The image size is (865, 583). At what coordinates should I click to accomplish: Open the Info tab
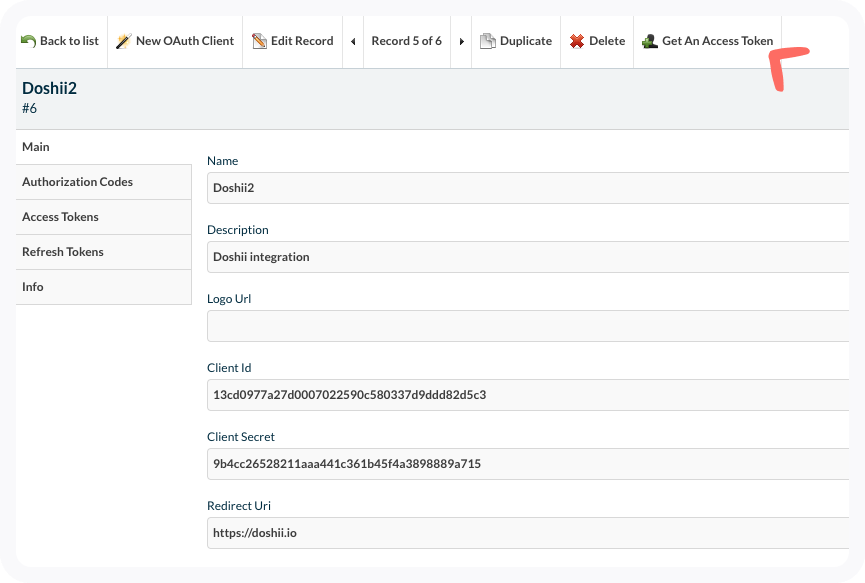pos(104,287)
